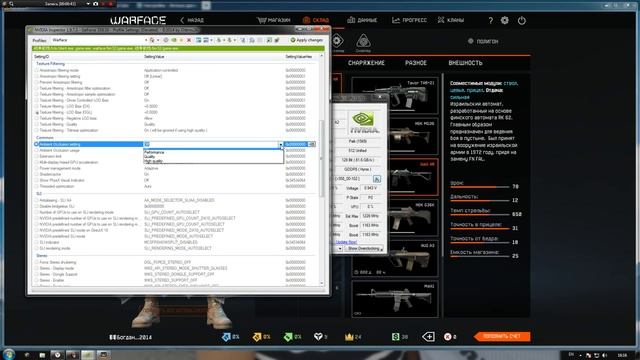Click the Полигон button

(x=483, y=41)
